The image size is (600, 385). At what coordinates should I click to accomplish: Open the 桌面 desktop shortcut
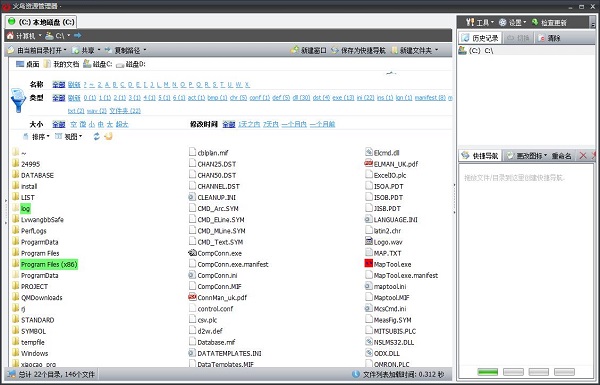[x=28, y=64]
